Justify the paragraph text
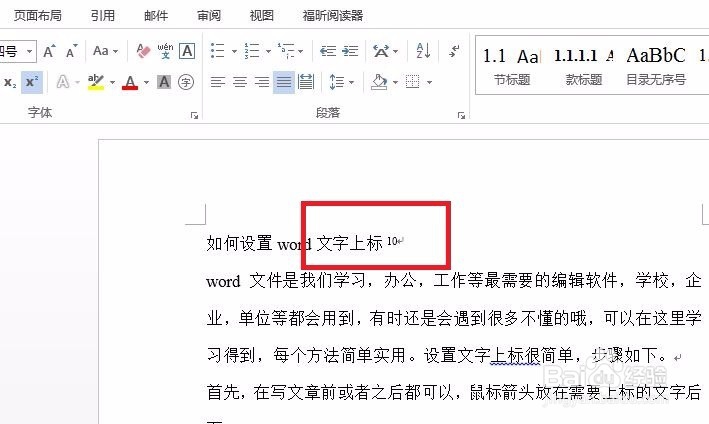The height and width of the screenshot is (424, 709). click(x=284, y=82)
